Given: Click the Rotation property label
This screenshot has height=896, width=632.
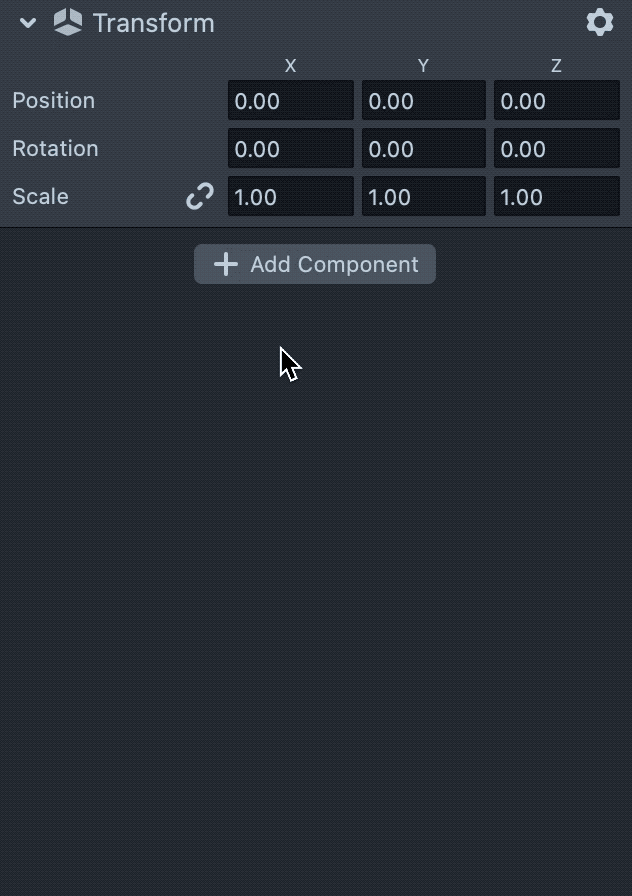Looking at the screenshot, I should click(x=56, y=149).
